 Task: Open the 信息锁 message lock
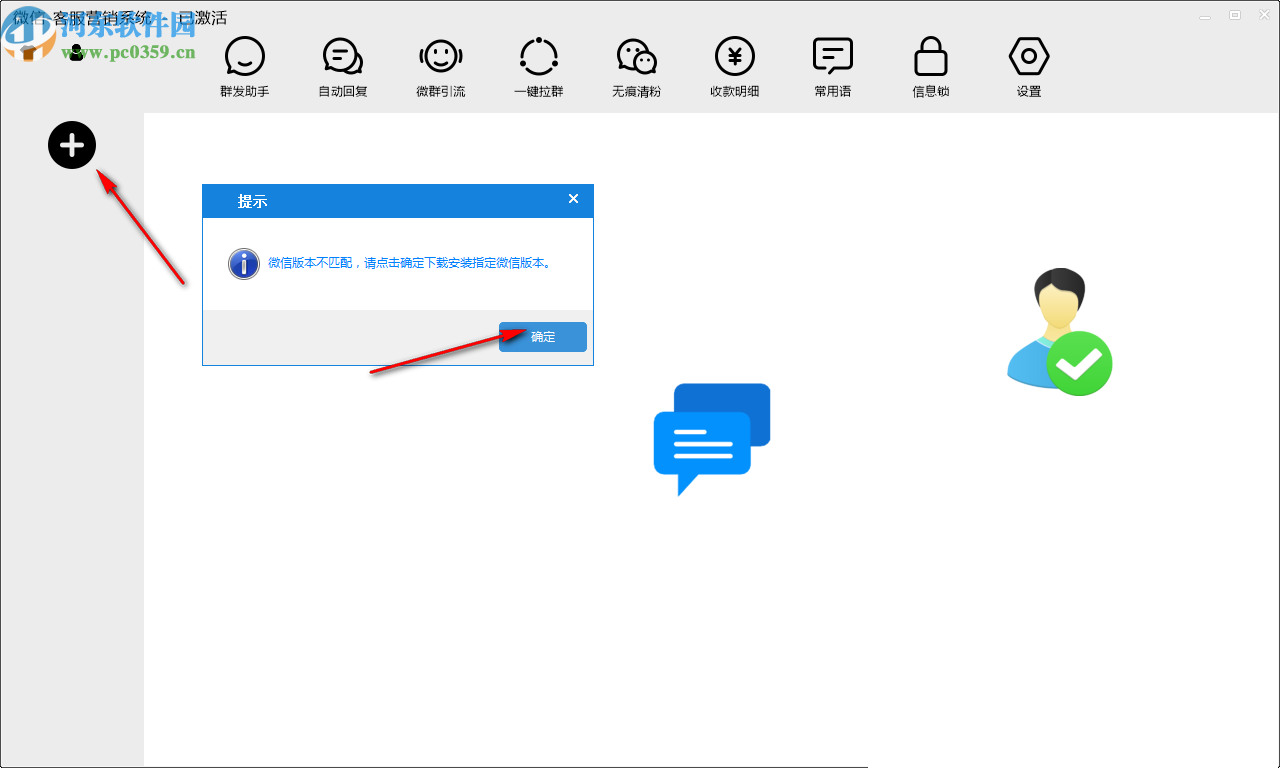click(x=931, y=67)
